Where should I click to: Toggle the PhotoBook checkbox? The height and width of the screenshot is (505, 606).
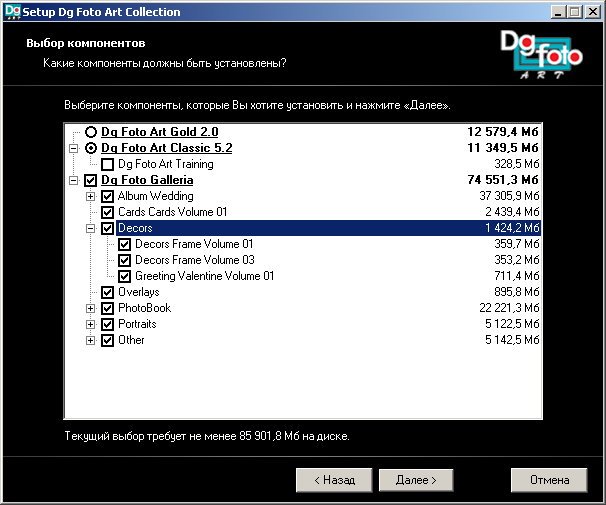[107, 308]
